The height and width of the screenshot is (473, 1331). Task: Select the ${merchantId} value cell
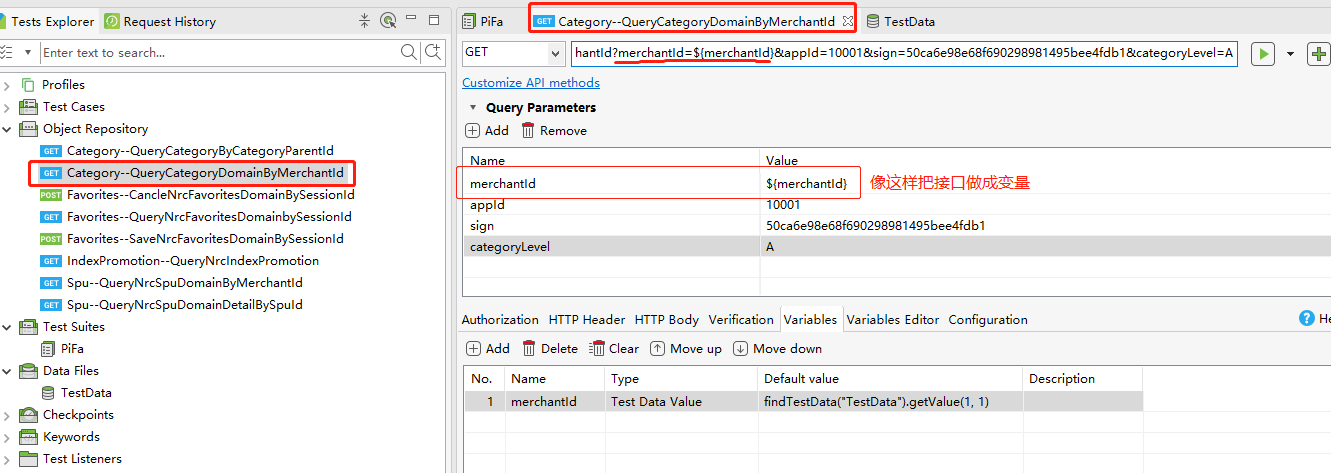(x=806, y=184)
